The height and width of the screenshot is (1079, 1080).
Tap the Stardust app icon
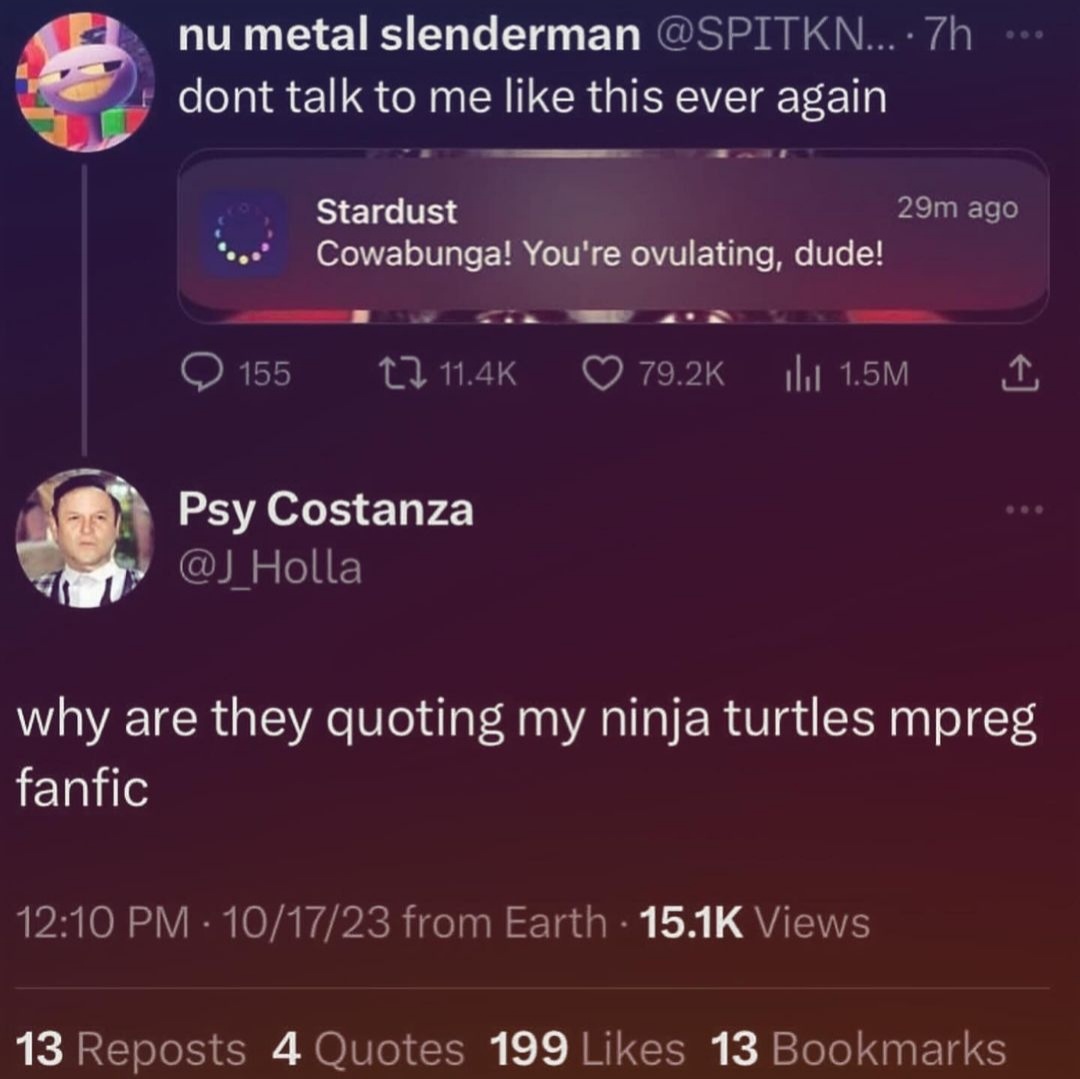[x=244, y=236]
